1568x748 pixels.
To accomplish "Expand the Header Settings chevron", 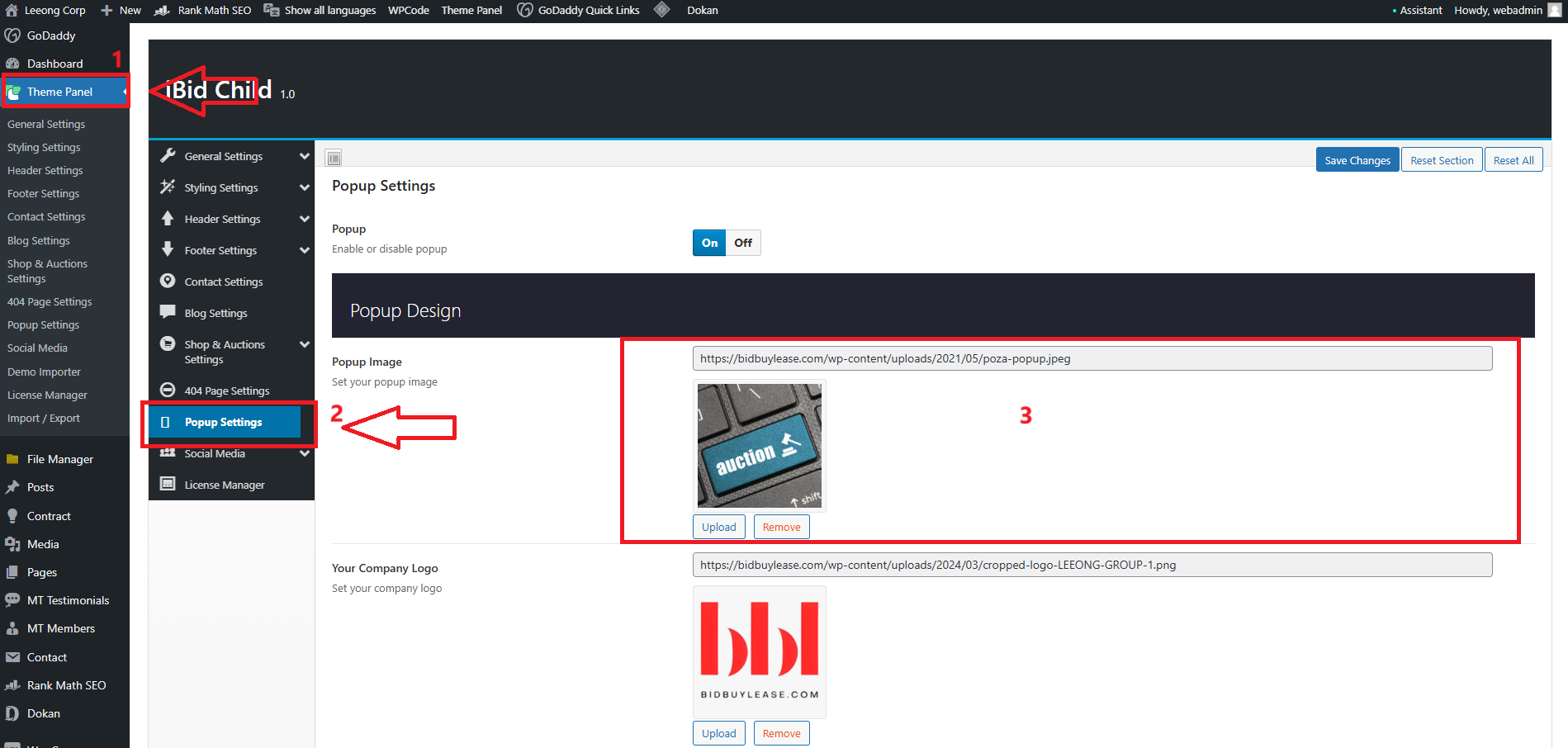I will (305, 219).
